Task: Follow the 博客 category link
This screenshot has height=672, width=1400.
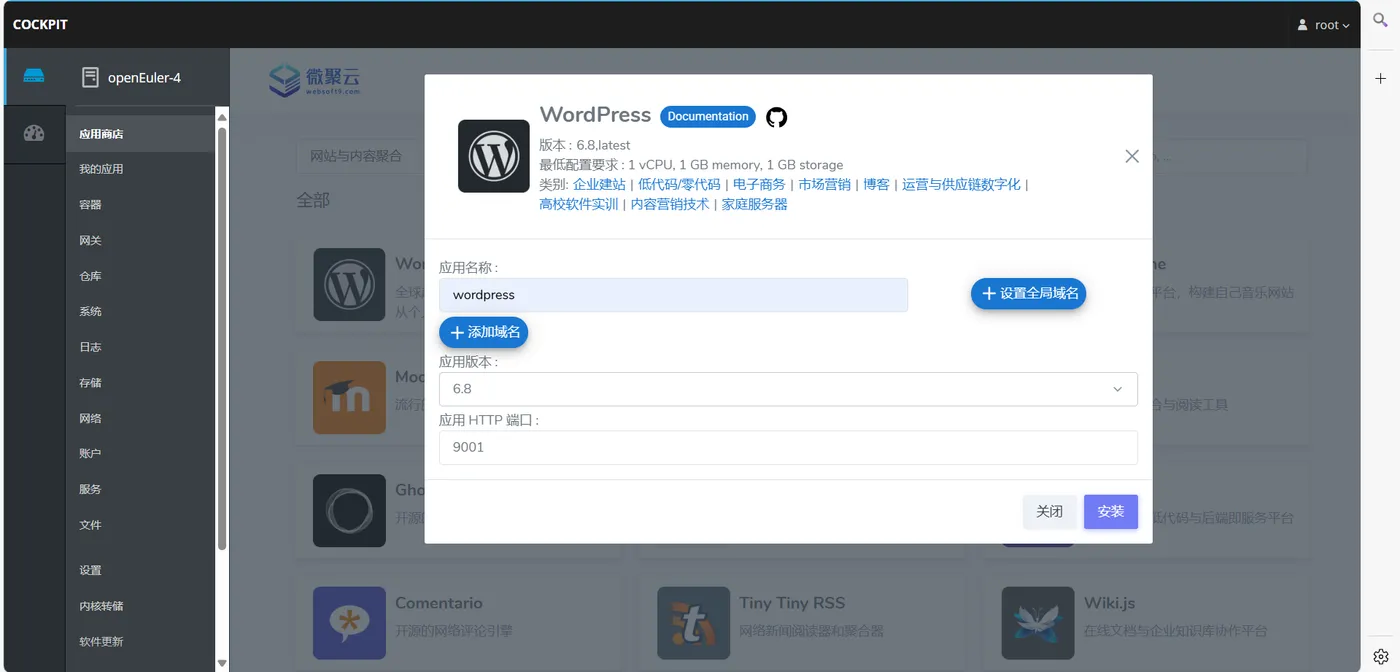Action: (877, 185)
